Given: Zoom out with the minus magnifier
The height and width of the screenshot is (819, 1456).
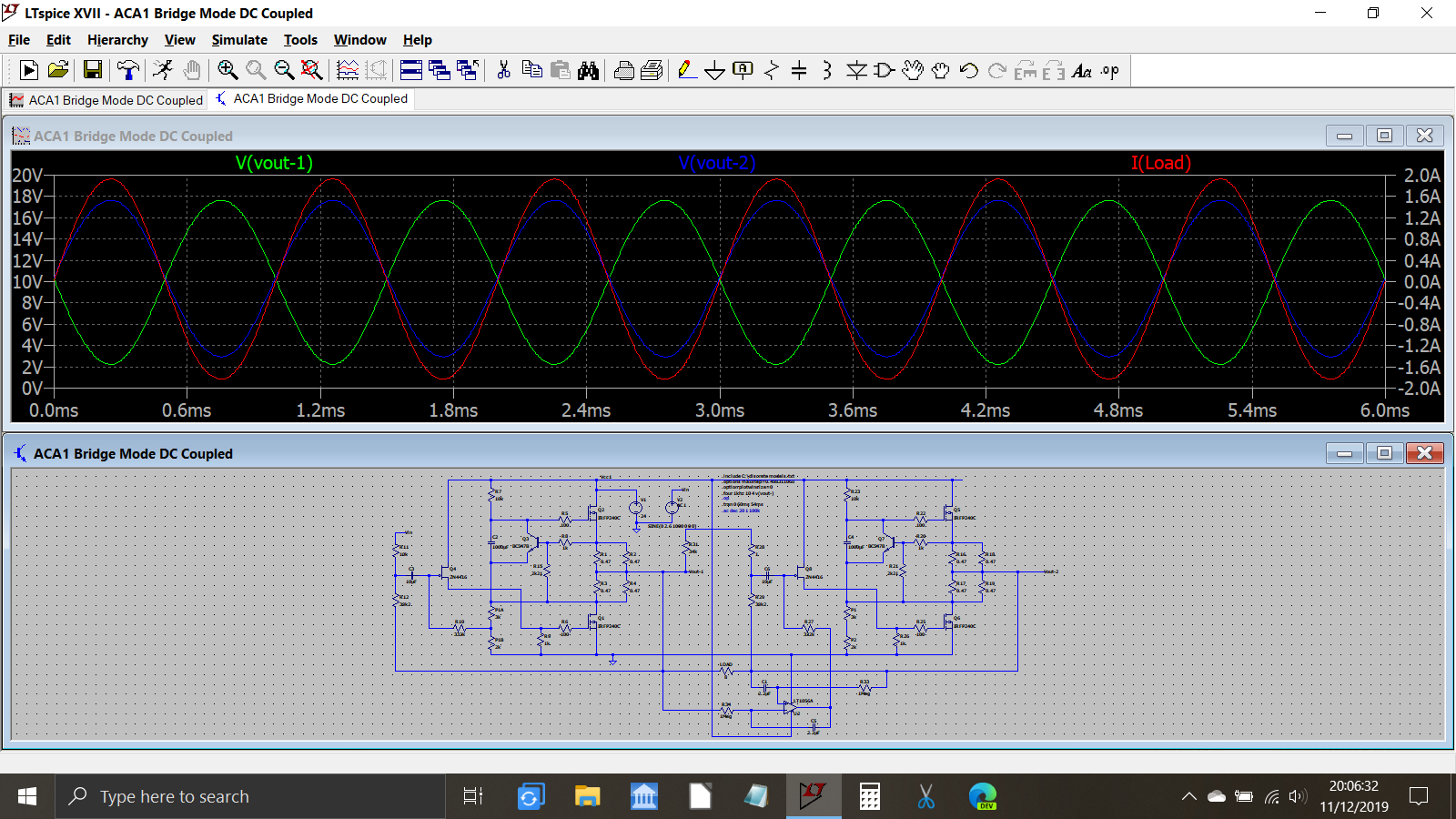Looking at the screenshot, I should pyautogui.click(x=284, y=70).
